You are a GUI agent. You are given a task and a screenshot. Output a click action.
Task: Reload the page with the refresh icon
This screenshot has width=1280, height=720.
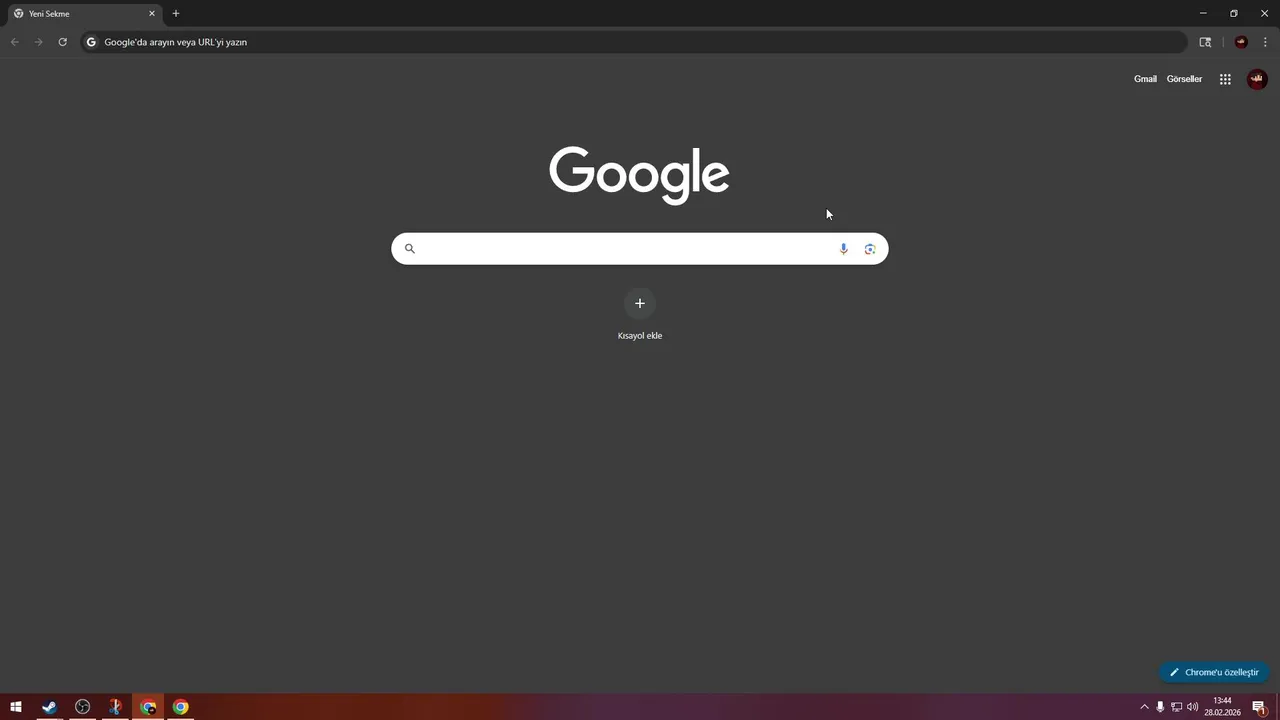tap(62, 42)
